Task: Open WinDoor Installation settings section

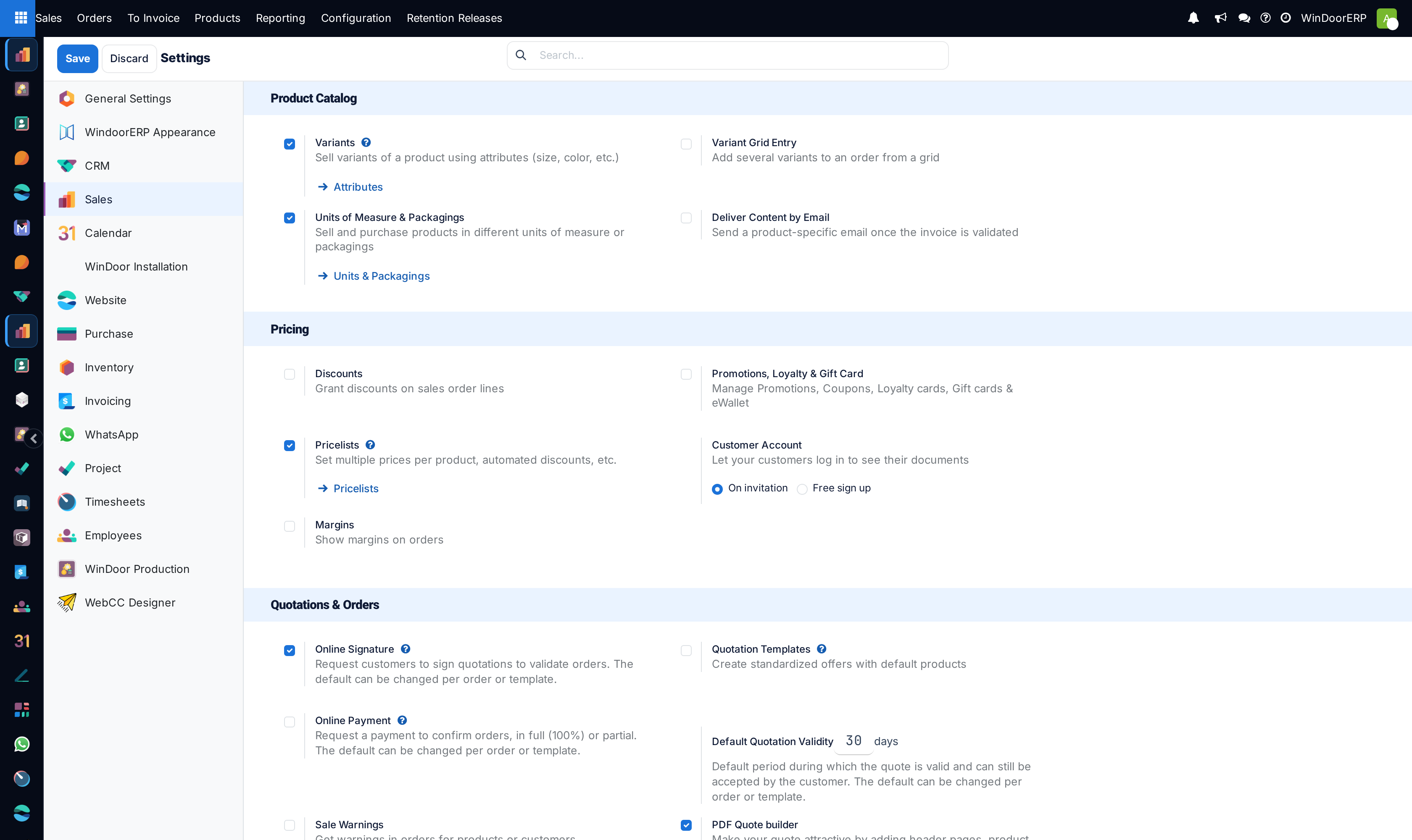Action: point(143,267)
